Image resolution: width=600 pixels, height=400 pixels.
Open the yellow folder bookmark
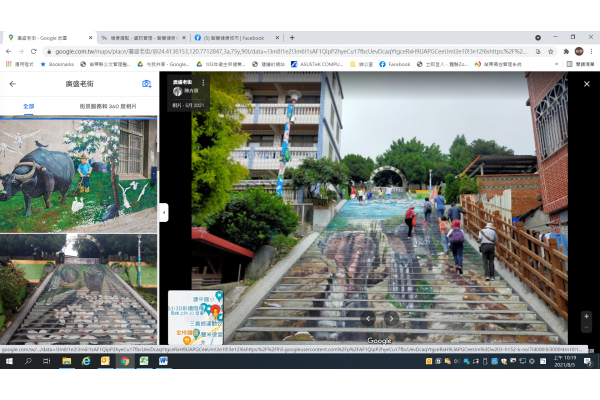(361, 64)
